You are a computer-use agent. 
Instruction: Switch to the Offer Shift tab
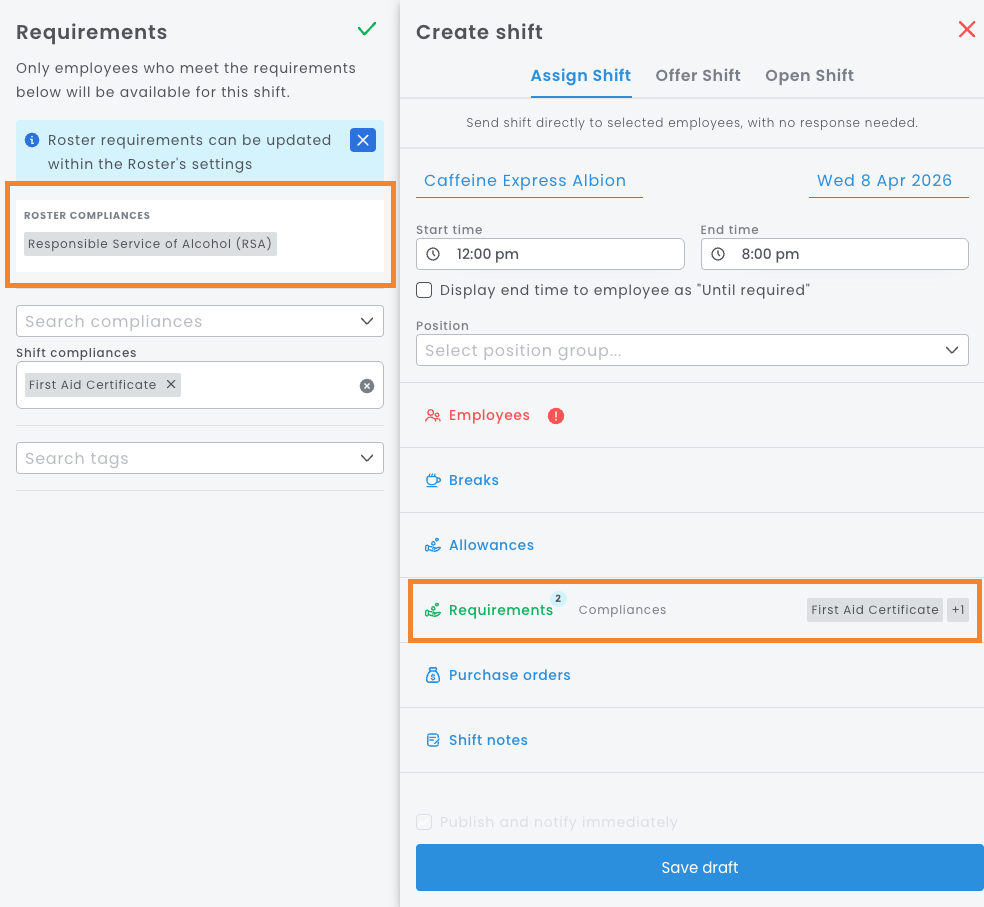pyautogui.click(x=698, y=76)
